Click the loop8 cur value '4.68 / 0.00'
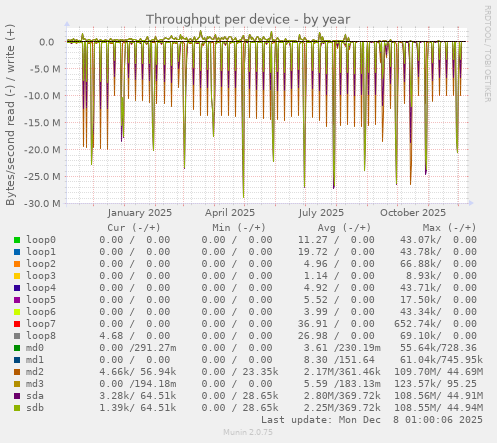 [135, 336]
